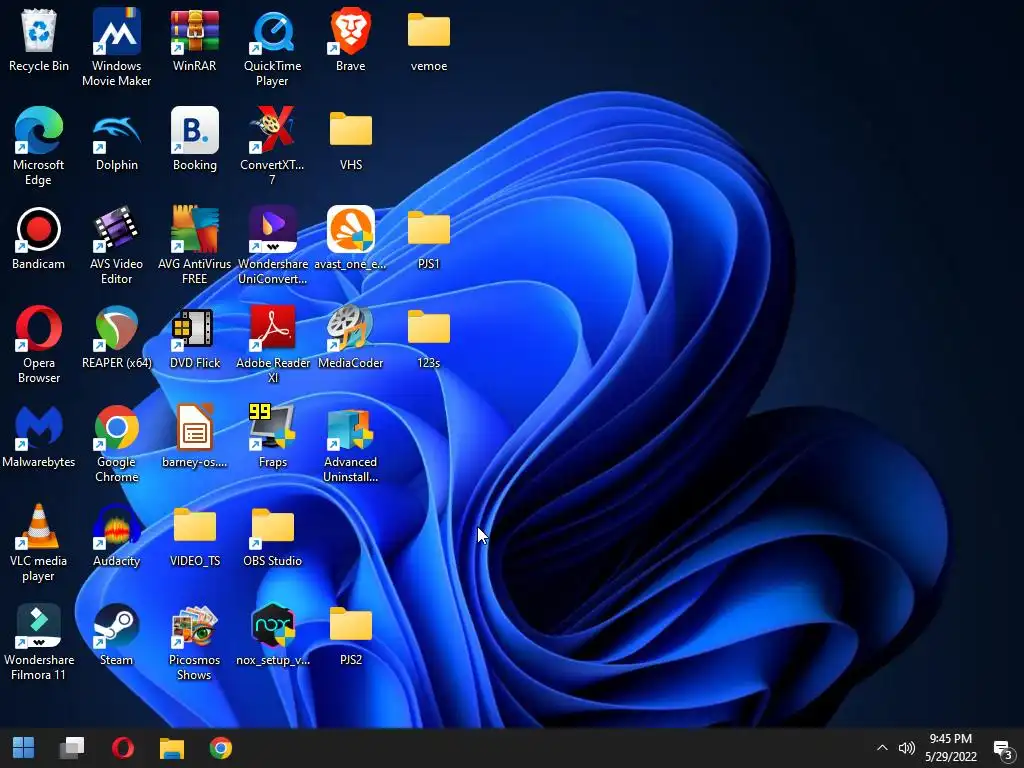The height and width of the screenshot is (768, 1024).
Task: Select the Steam shortcut
Action: [116, 636]
